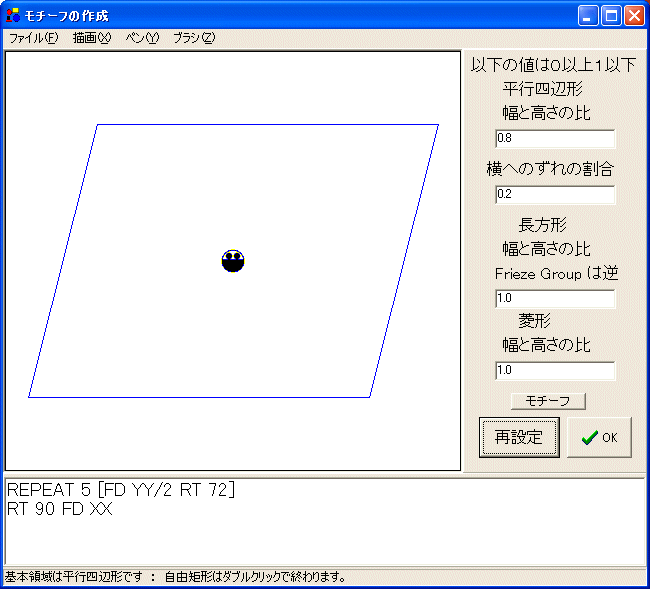Click the RT 90 FD XX command line
Viewport: 650px width, 589px height.
click(60, 509)
